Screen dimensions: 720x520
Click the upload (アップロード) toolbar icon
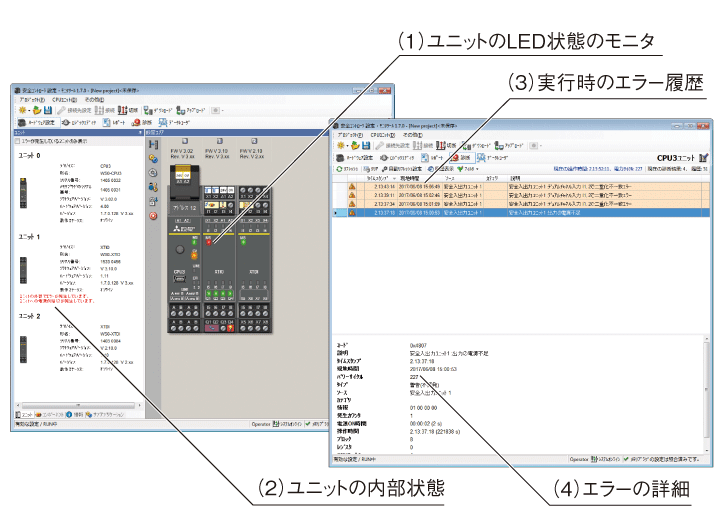(190, 110)
